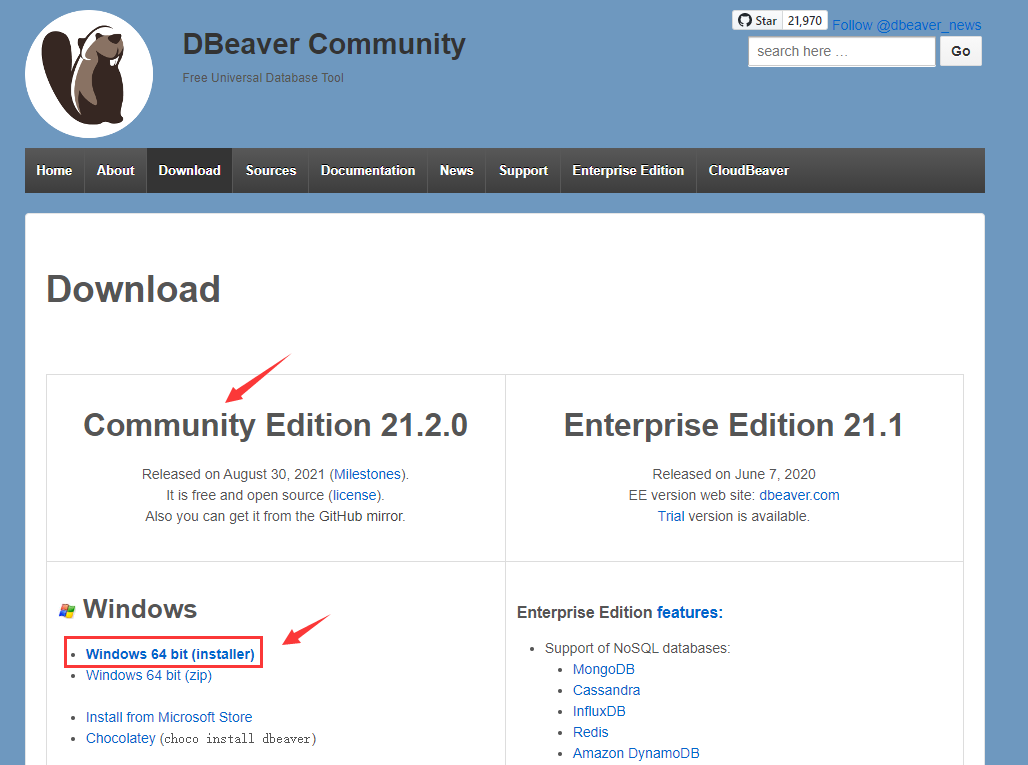Open the Amazon DynamoDB link

[x=636, y=753]
